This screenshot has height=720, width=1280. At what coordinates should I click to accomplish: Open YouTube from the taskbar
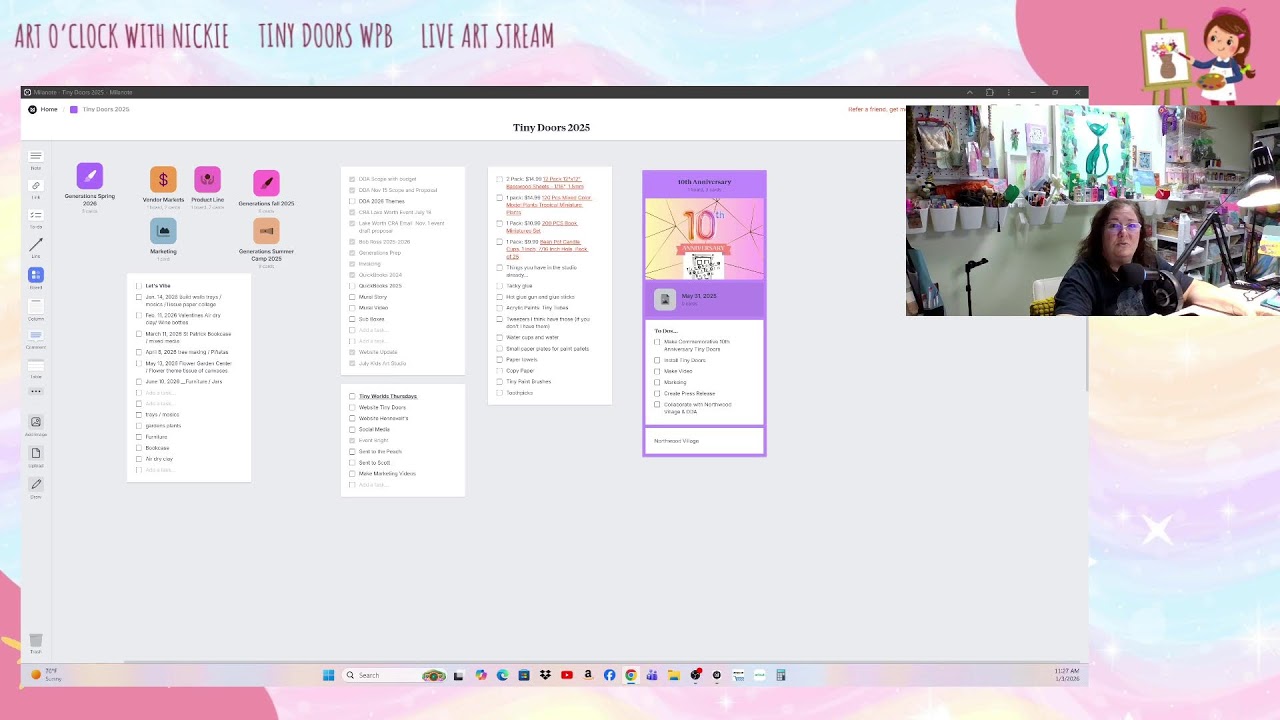click(567, 675)
